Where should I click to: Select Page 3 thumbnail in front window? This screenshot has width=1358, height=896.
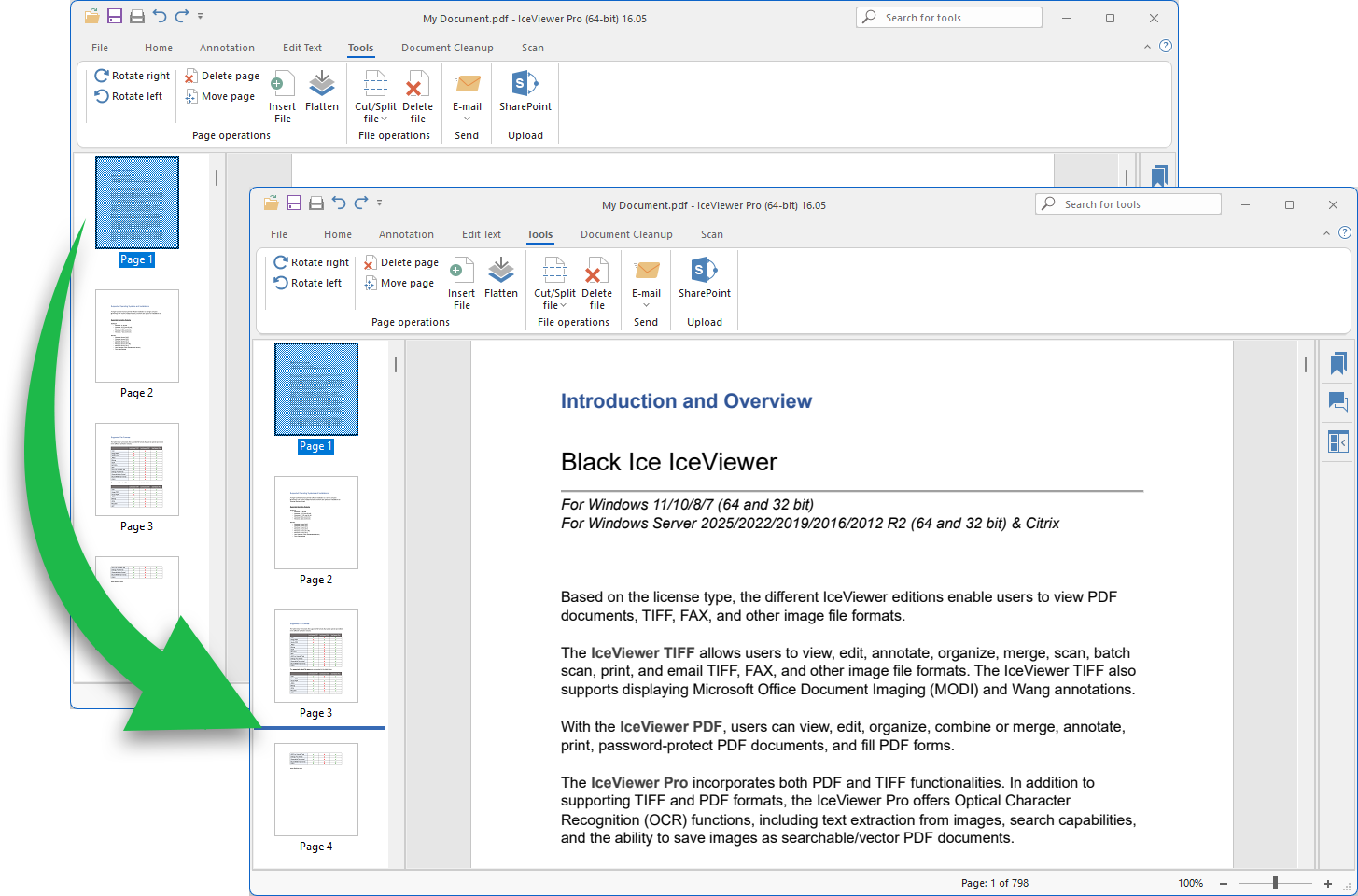(316, 656)
